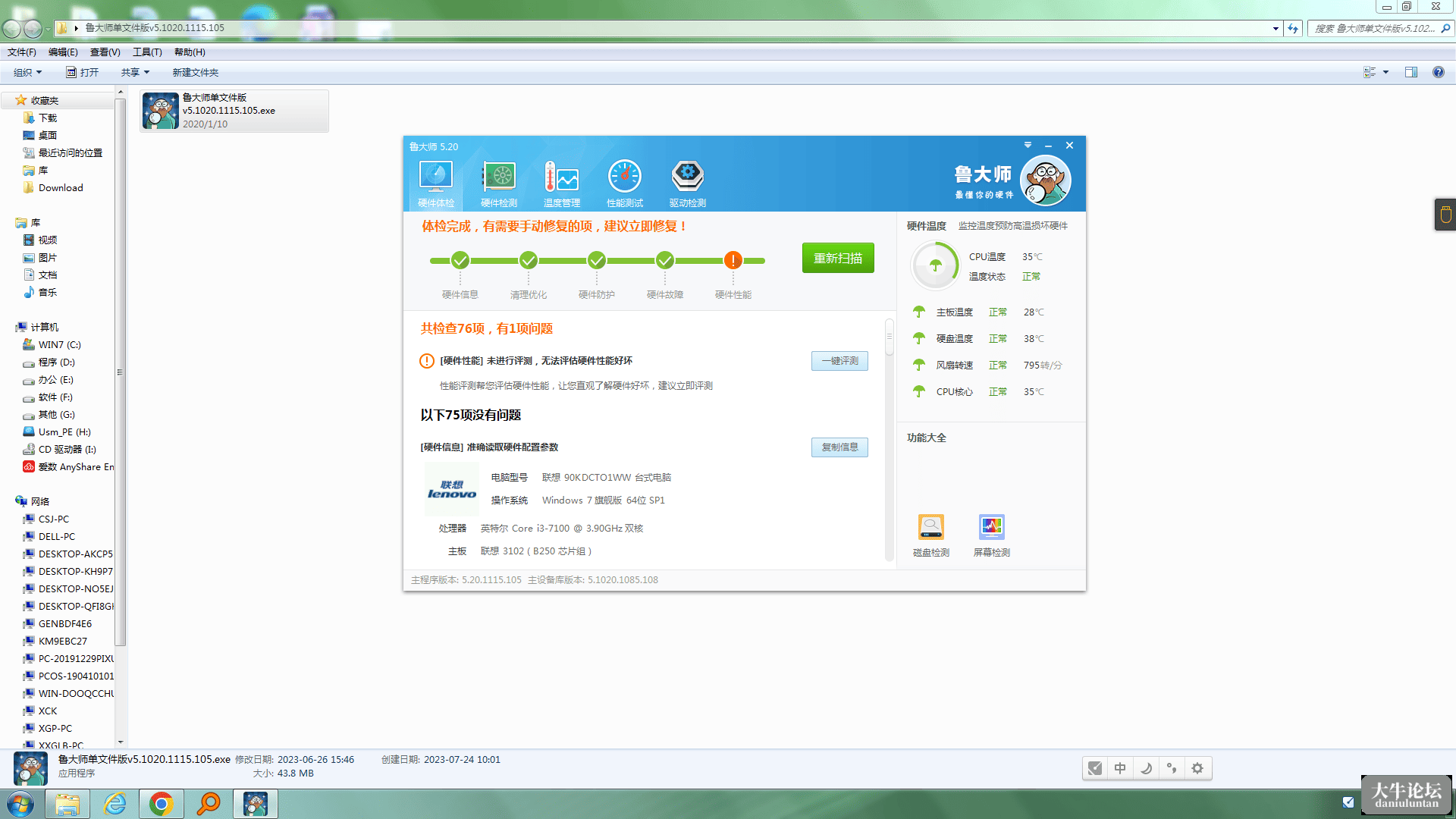
Task: Switch the IME 中 language mode
Action: point(1120,768)
